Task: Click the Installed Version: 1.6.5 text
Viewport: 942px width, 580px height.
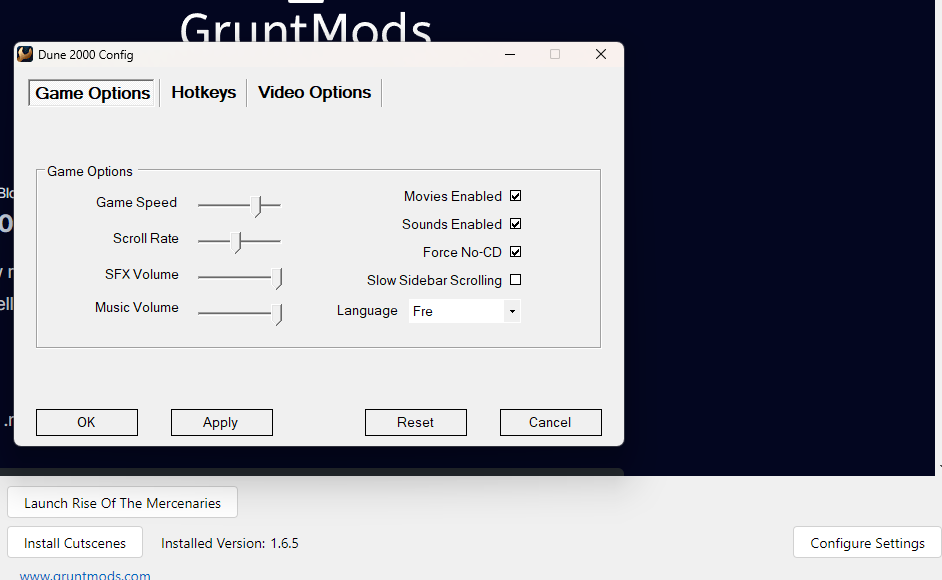Action: [229, 543]
